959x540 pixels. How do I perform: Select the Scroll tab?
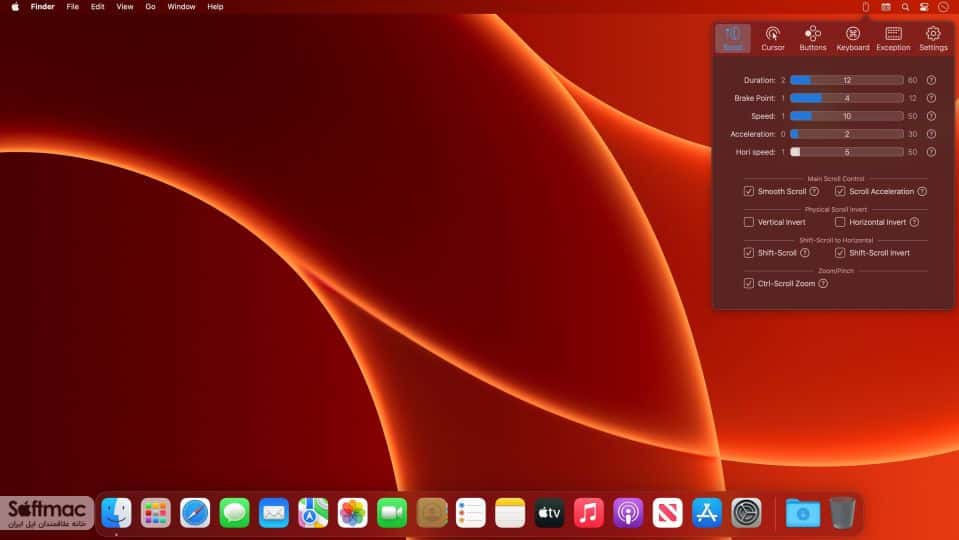coord(733,38)
